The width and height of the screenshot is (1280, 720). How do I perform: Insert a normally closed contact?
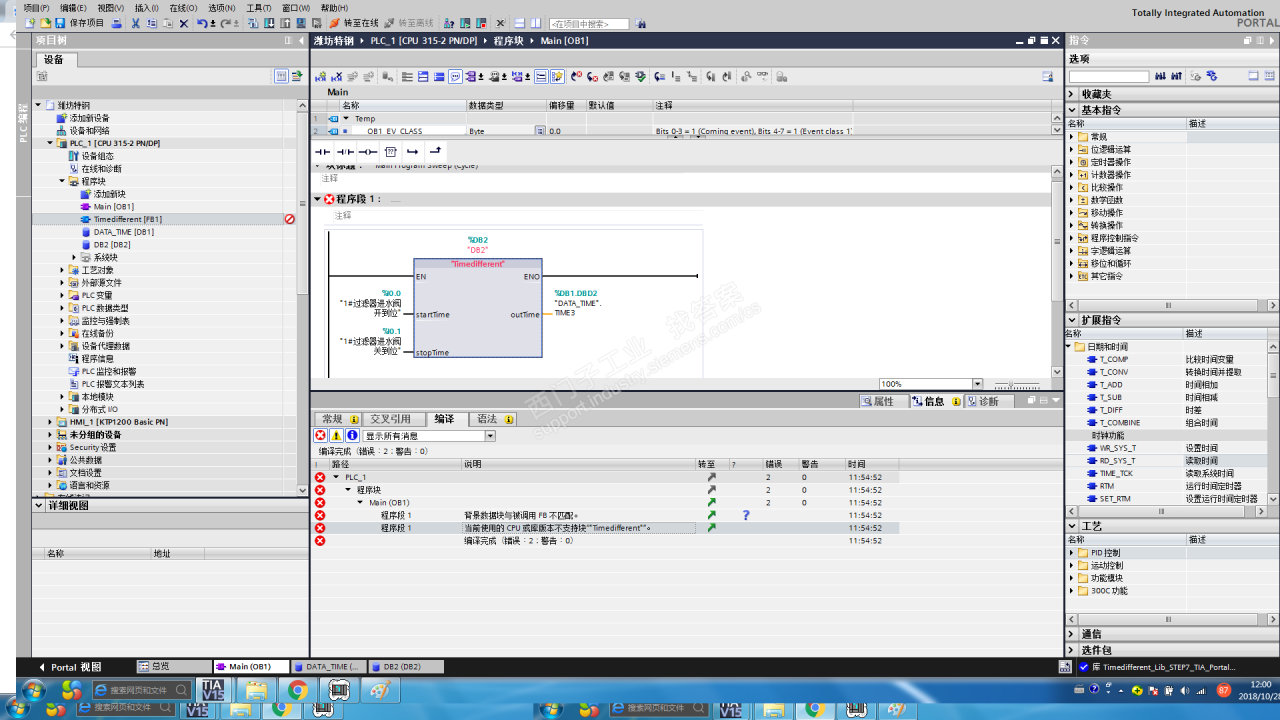[345, 152]
